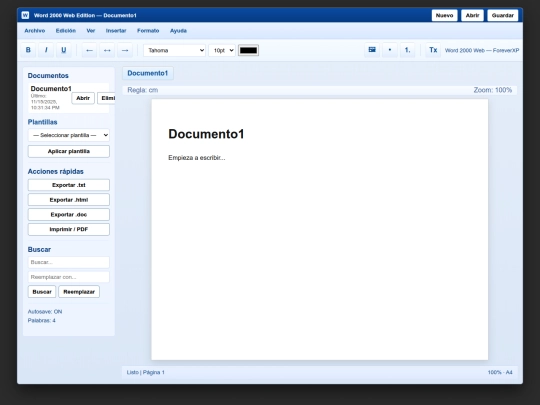Open the black text color swatch
The height and width of the screenshot is (405, 540).
248,50
